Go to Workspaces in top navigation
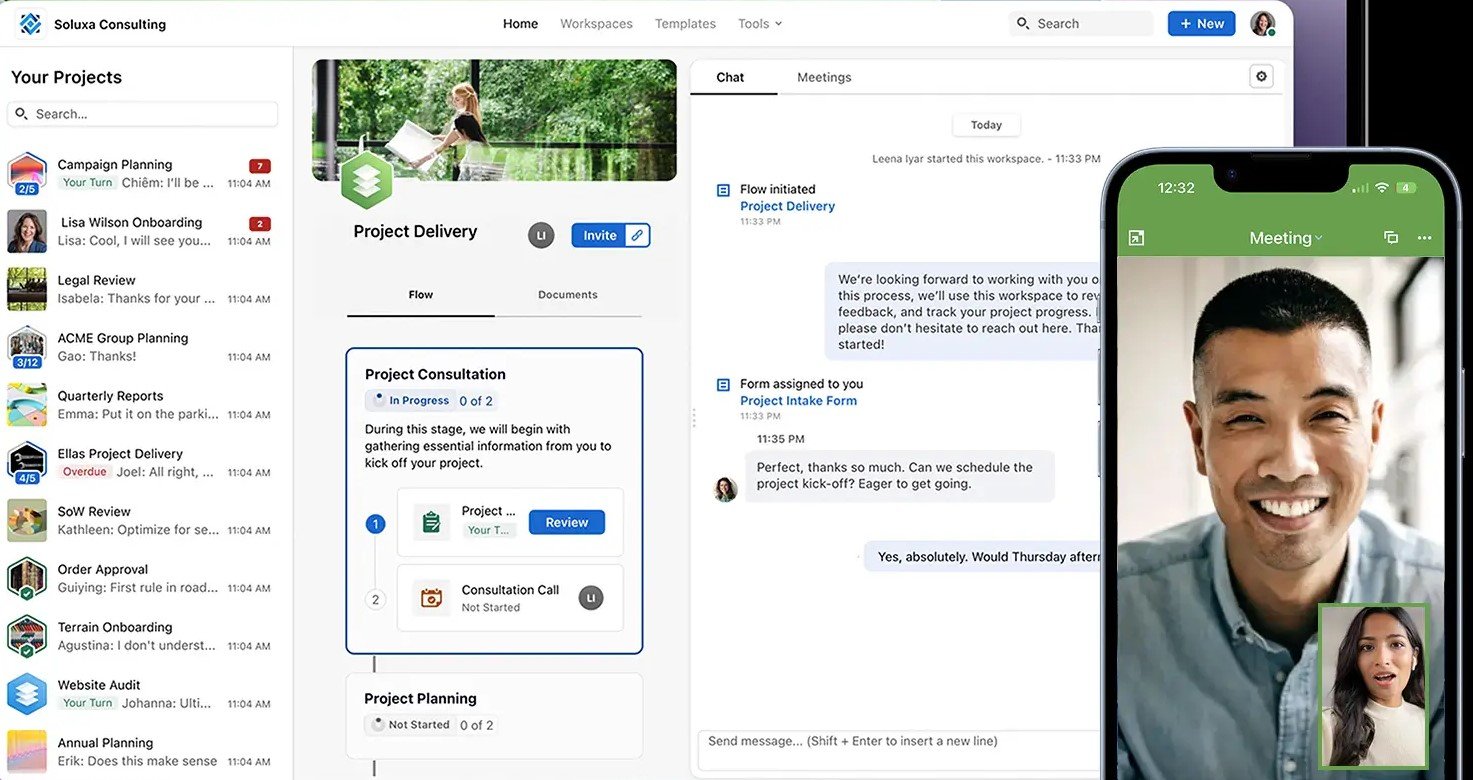This screenshot has height=780, width=1473. click(596, 24)
